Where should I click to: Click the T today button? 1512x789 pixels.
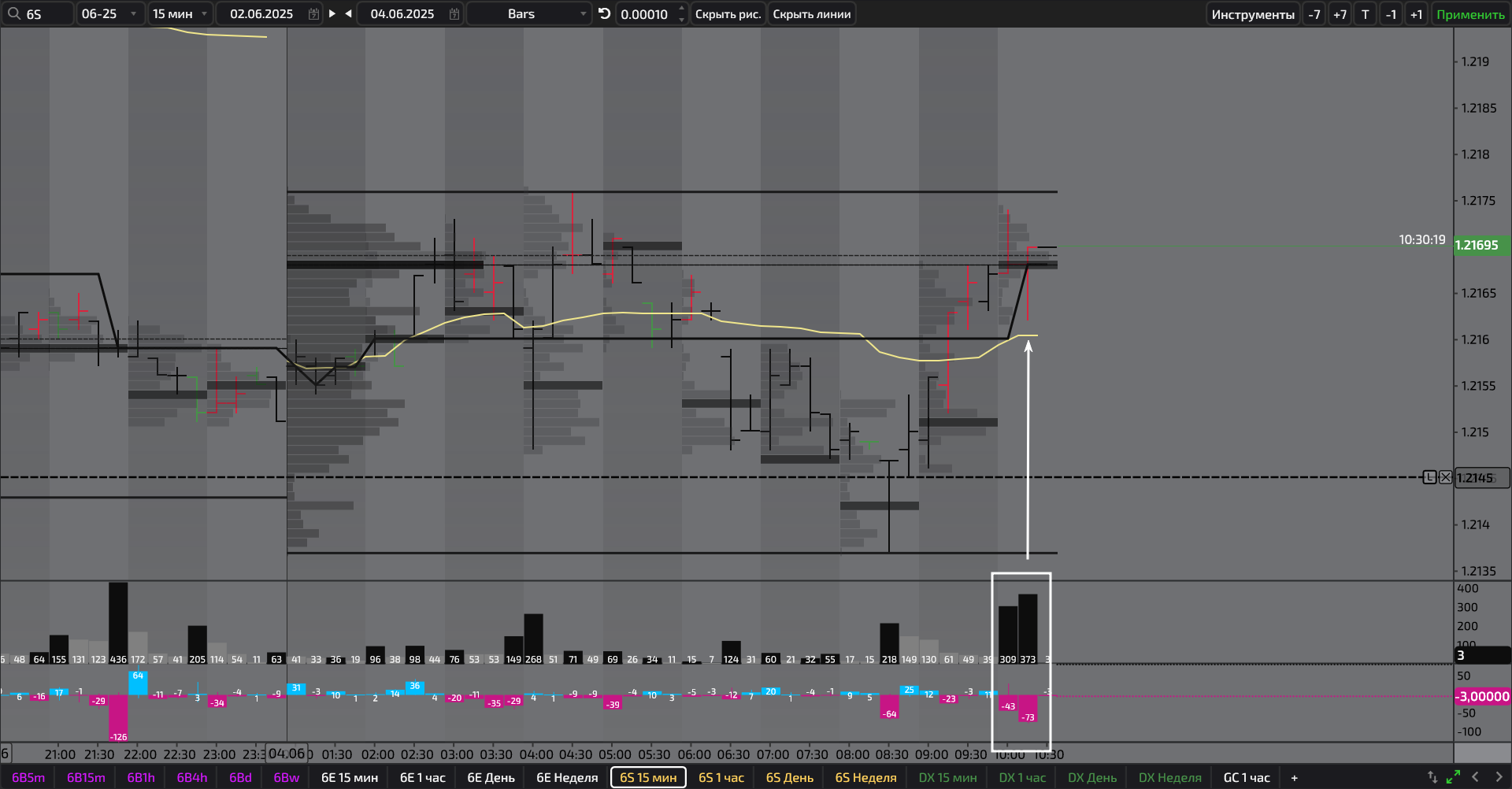coord(1366,14)
